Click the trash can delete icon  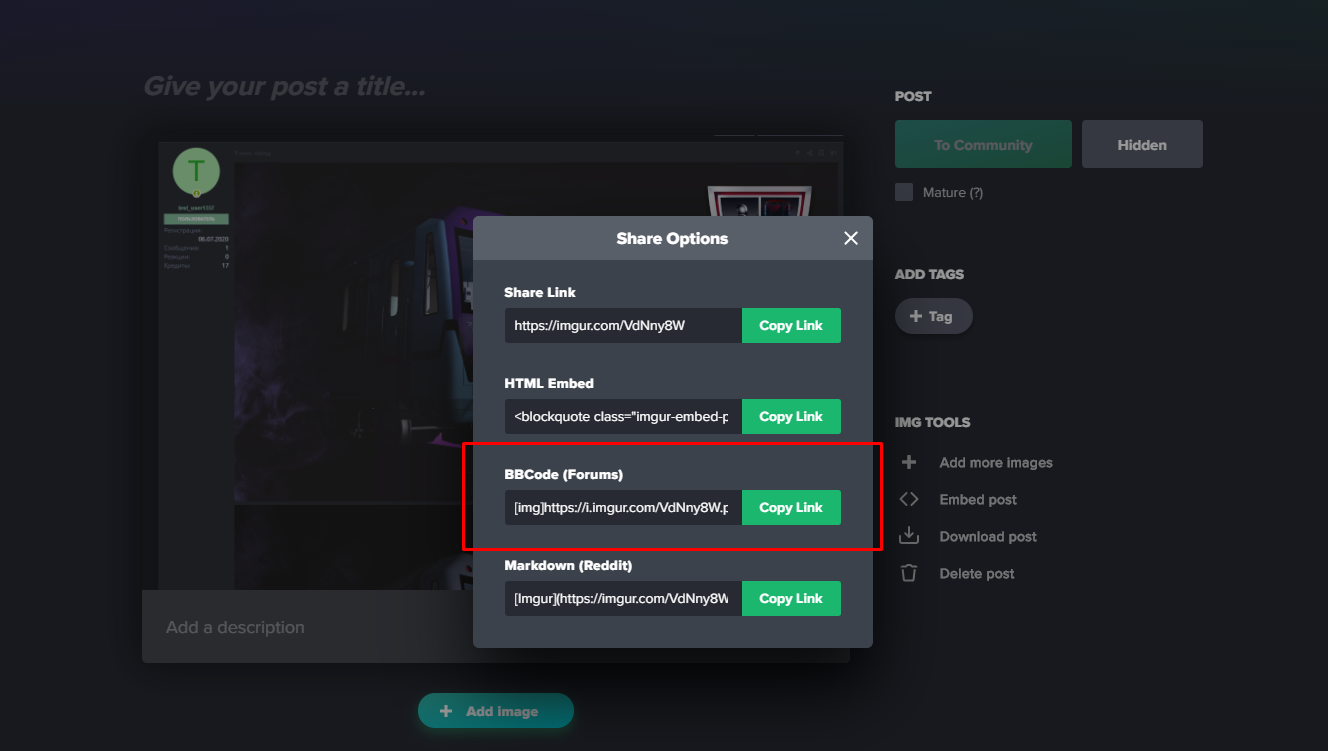[x=909, y=573]
